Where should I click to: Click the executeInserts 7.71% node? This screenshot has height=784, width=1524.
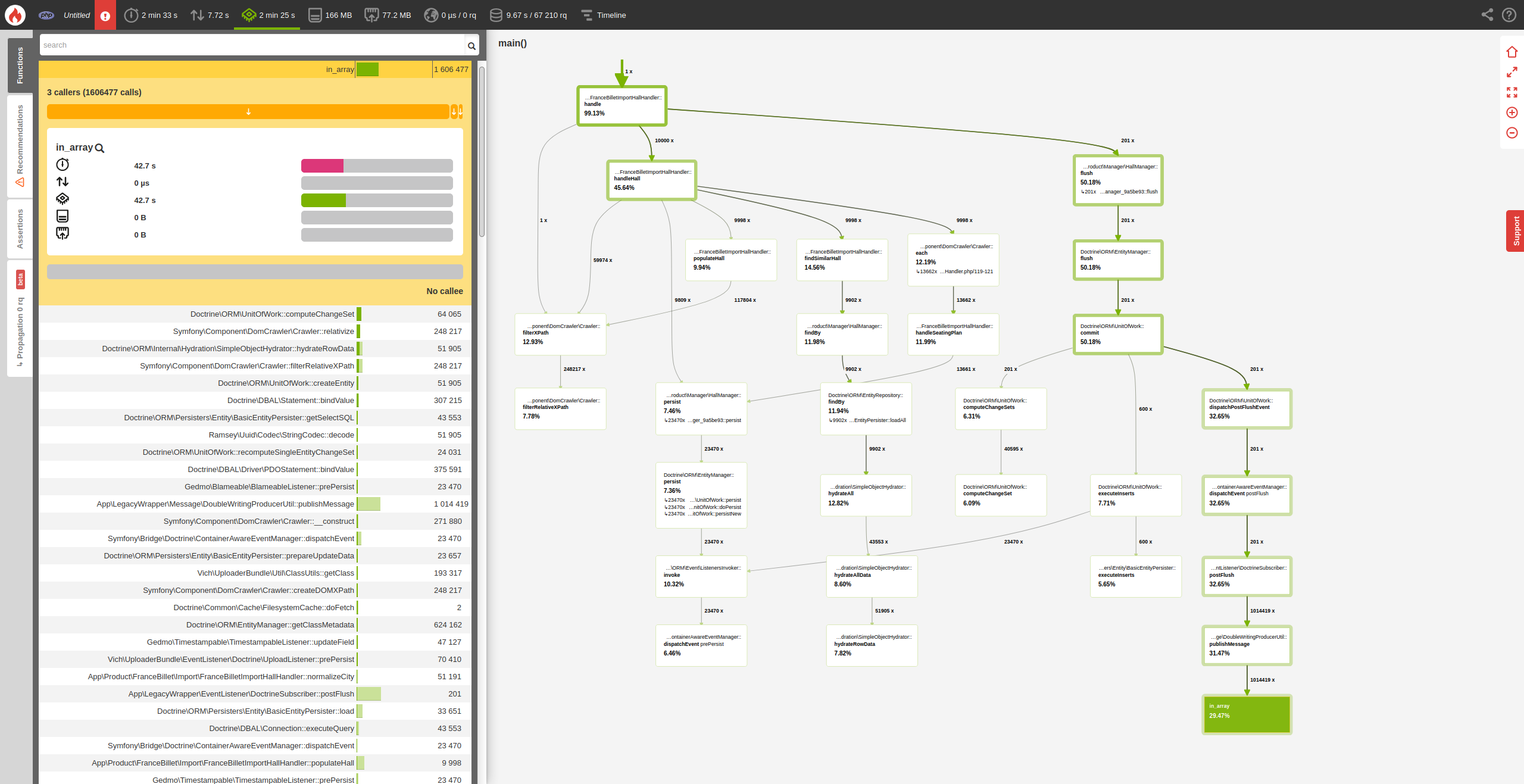1135,495
